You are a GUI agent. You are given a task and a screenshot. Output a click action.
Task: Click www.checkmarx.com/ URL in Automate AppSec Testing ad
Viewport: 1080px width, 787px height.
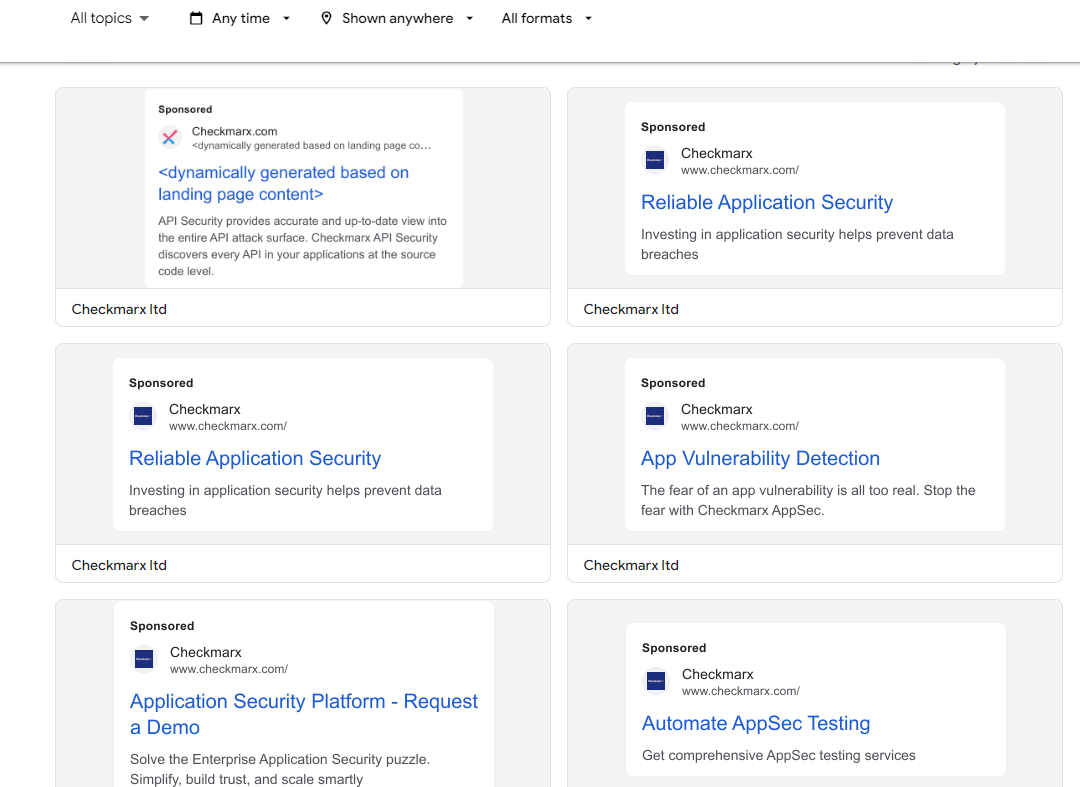pyautogui.click(x=740, y=691)
